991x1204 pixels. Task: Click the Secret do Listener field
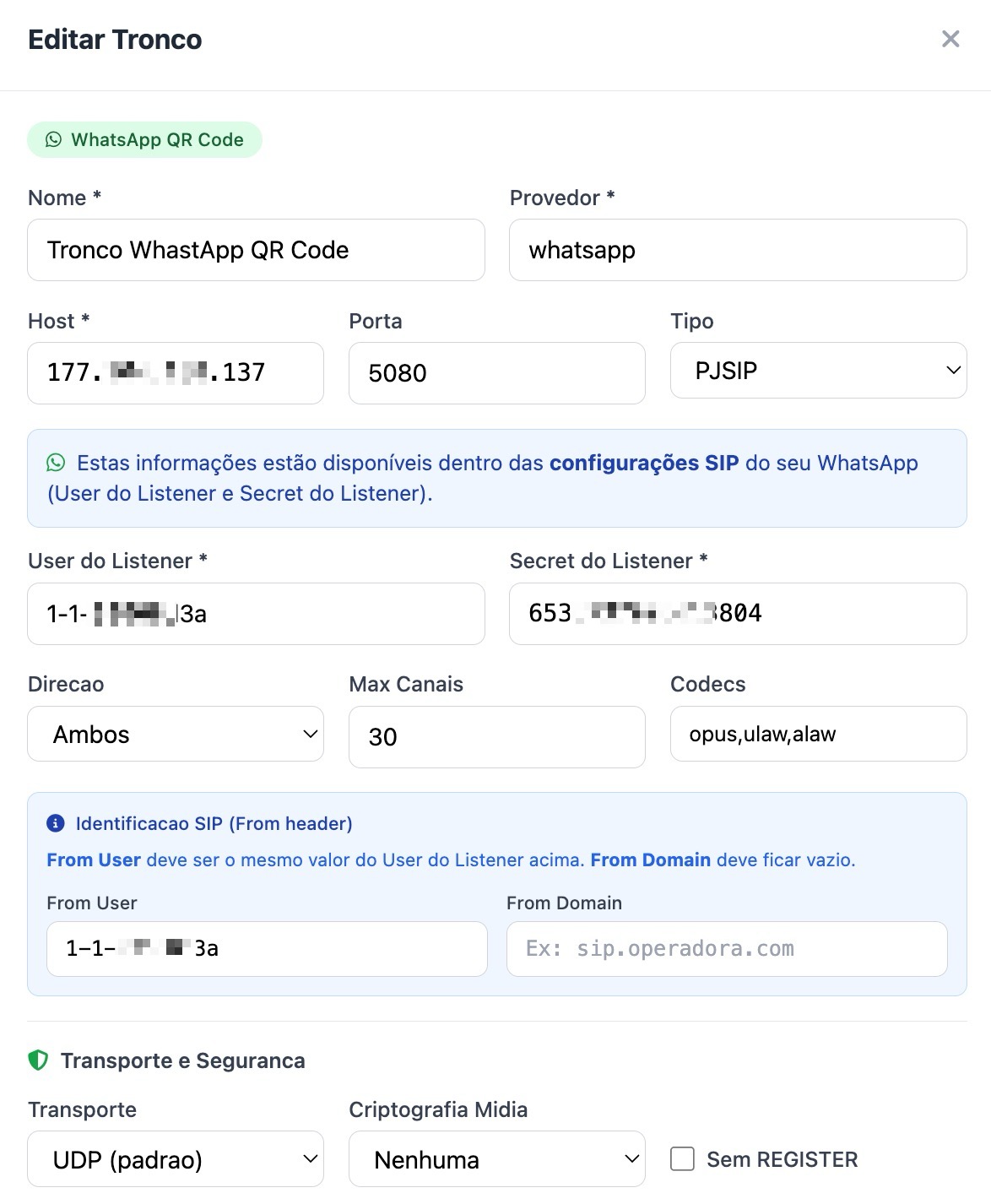point(738,613)
